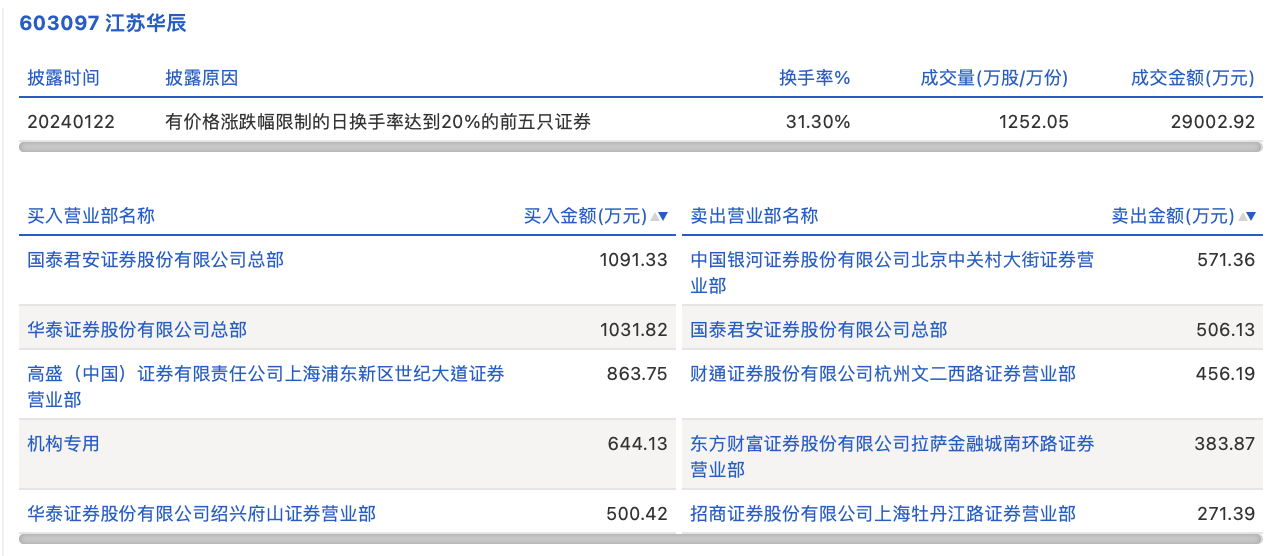Click the 买入金额(万元) column header
Screen dimensions: 1282x556
[x=585, y=216]
